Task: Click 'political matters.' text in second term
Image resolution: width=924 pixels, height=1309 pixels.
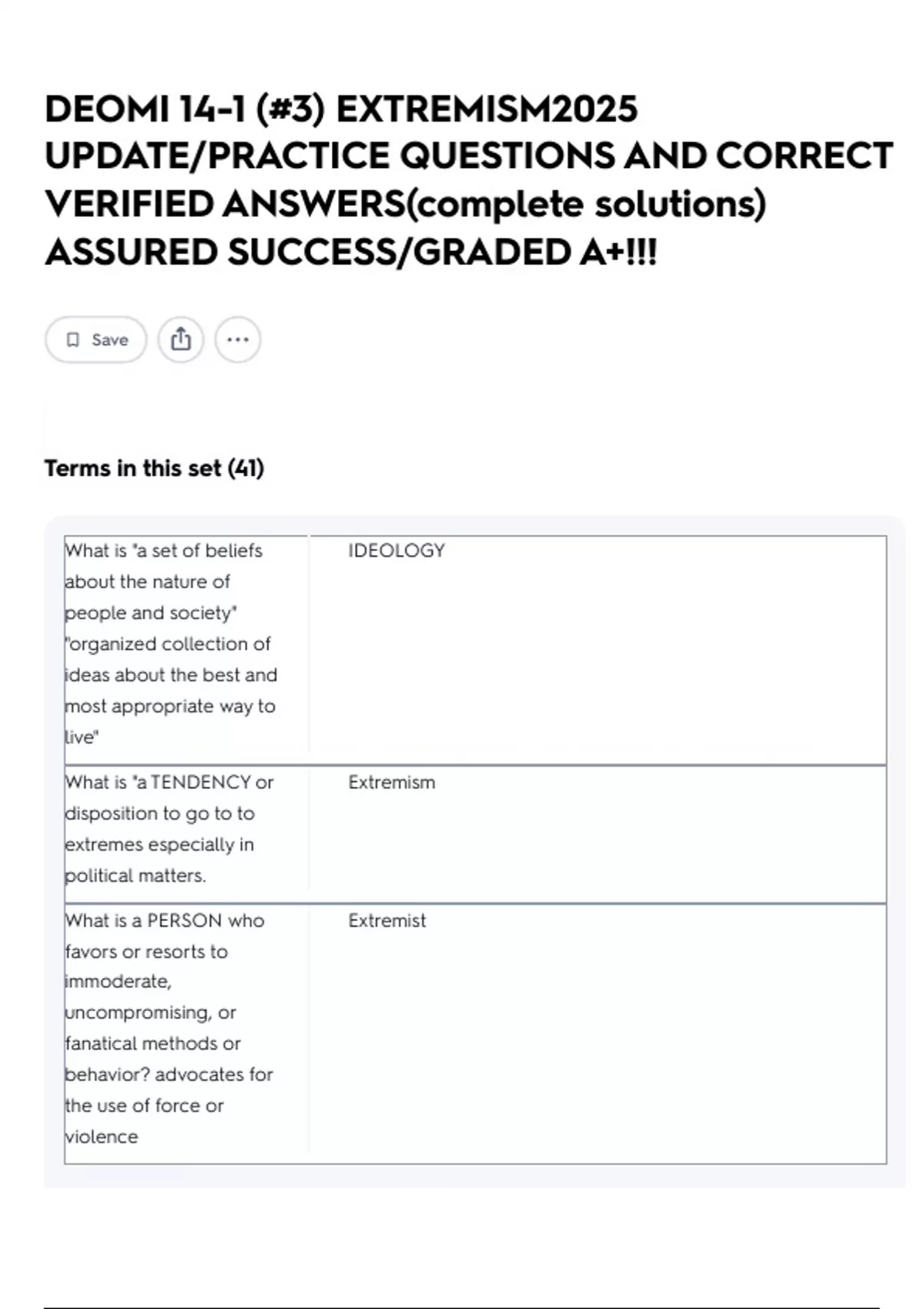Action: tap(136, 875)
